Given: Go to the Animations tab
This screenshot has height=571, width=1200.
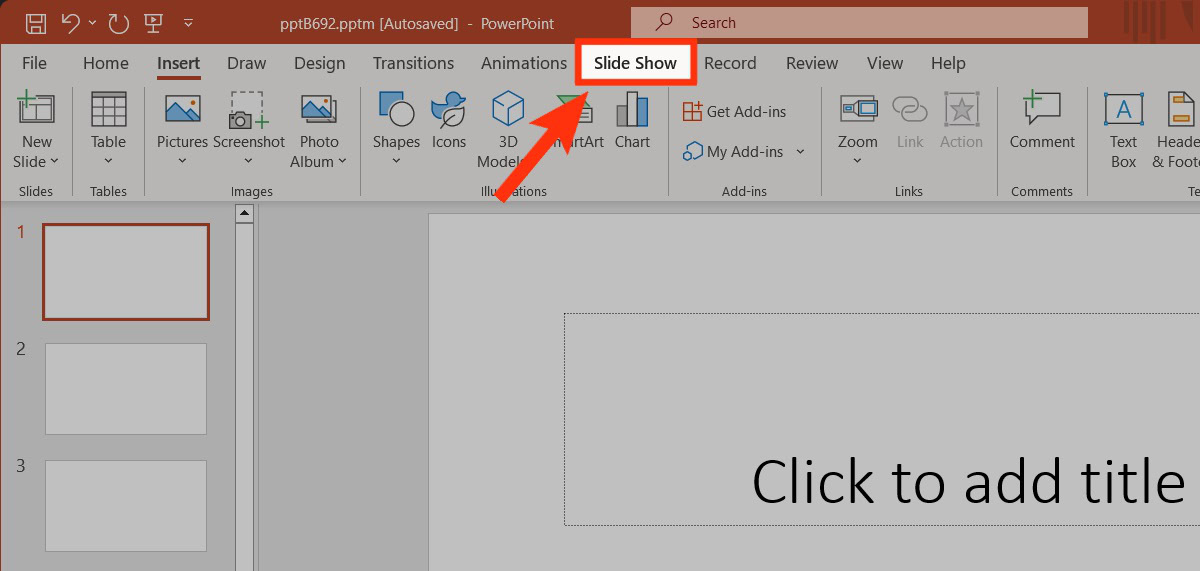Looking at the screenshot, I should pyautogui.click(x=524, y=63).
